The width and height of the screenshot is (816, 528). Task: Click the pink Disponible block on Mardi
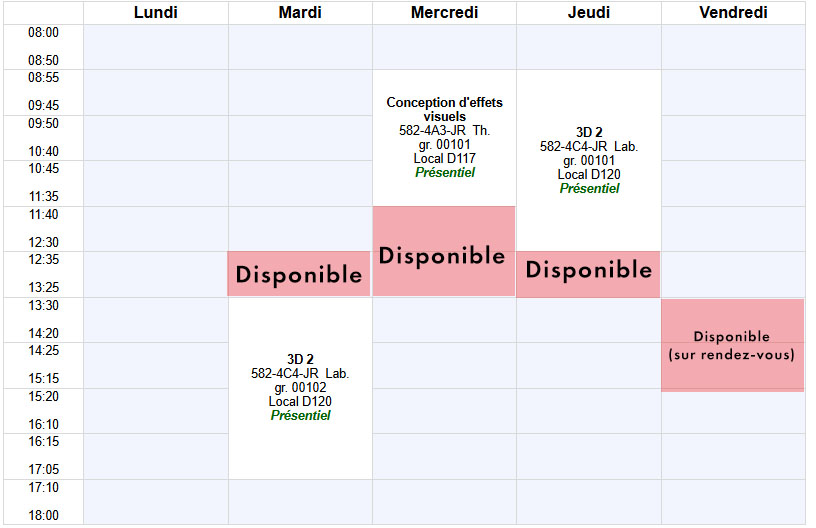pos(299,274)
